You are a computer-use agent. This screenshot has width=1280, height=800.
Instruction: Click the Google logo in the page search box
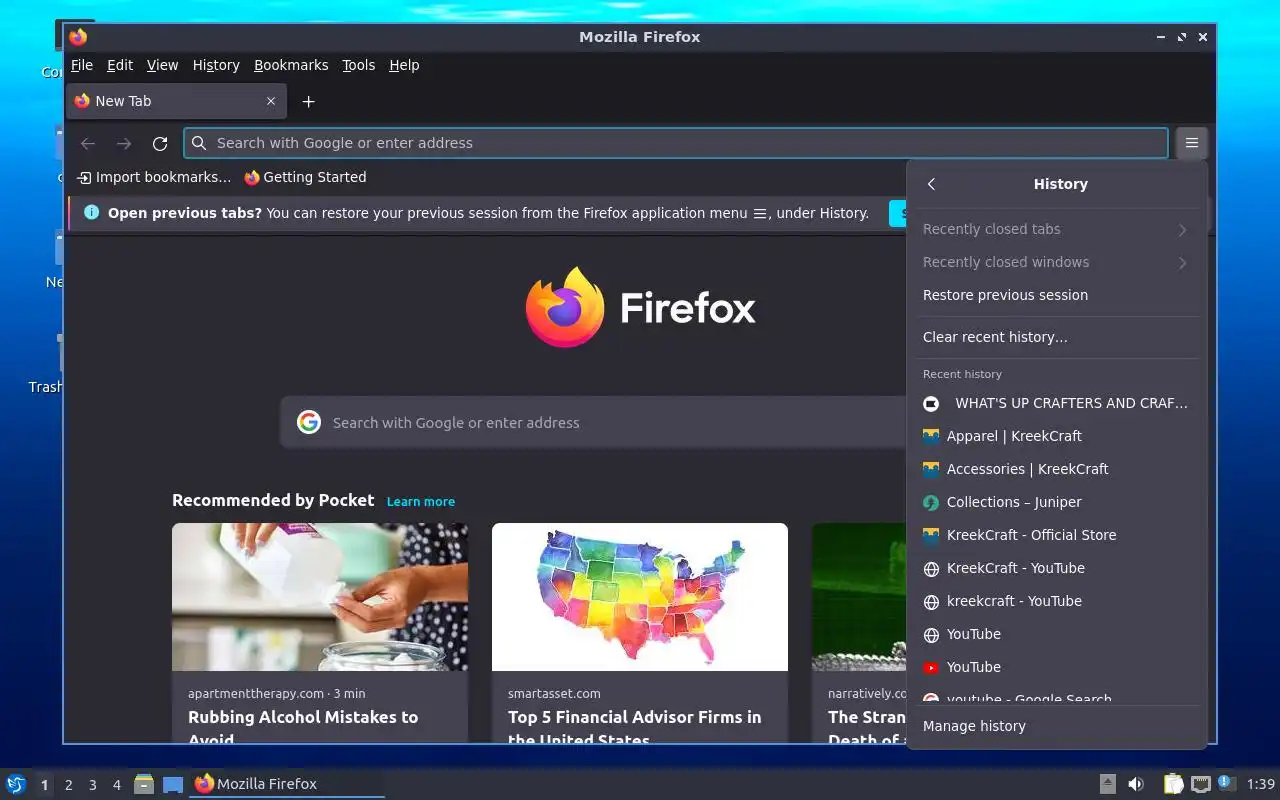pyautogui.click(x=309, y=422)
